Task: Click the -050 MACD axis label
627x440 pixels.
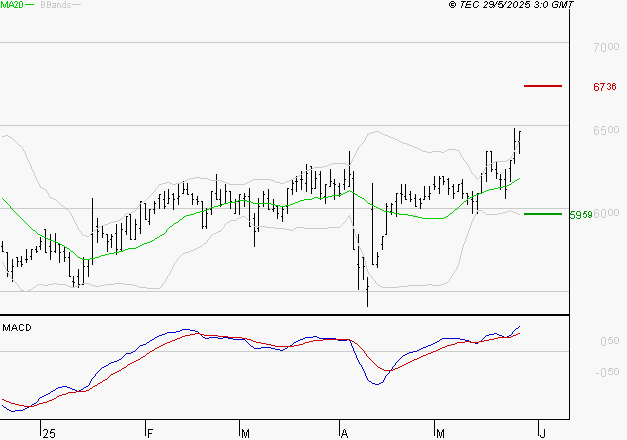Action: [x=607, y=372]
